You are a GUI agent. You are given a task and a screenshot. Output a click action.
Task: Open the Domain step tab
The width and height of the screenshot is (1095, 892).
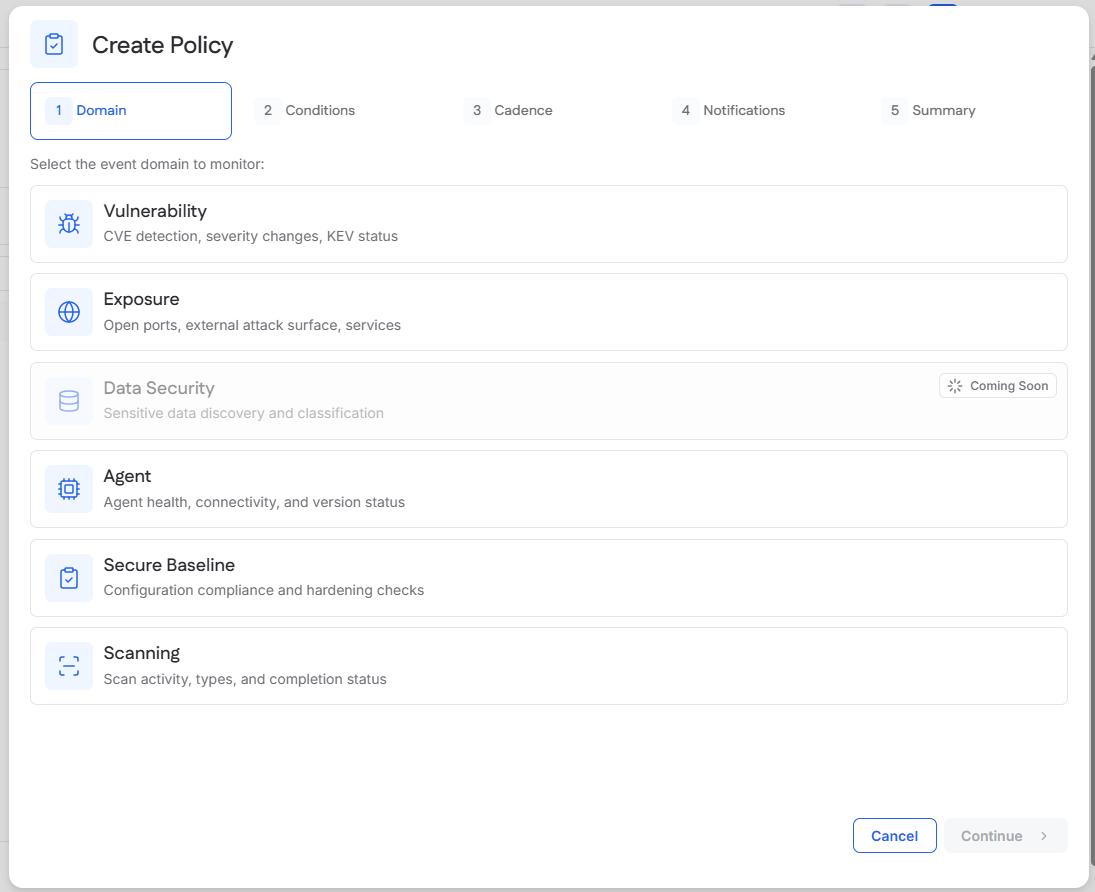point(131,111)
